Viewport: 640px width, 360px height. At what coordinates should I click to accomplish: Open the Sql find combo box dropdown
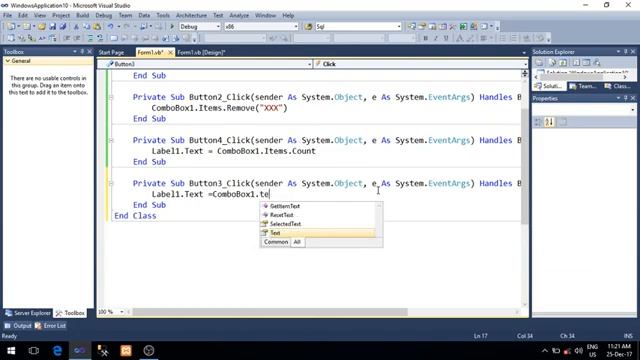[x=399, y=27]
